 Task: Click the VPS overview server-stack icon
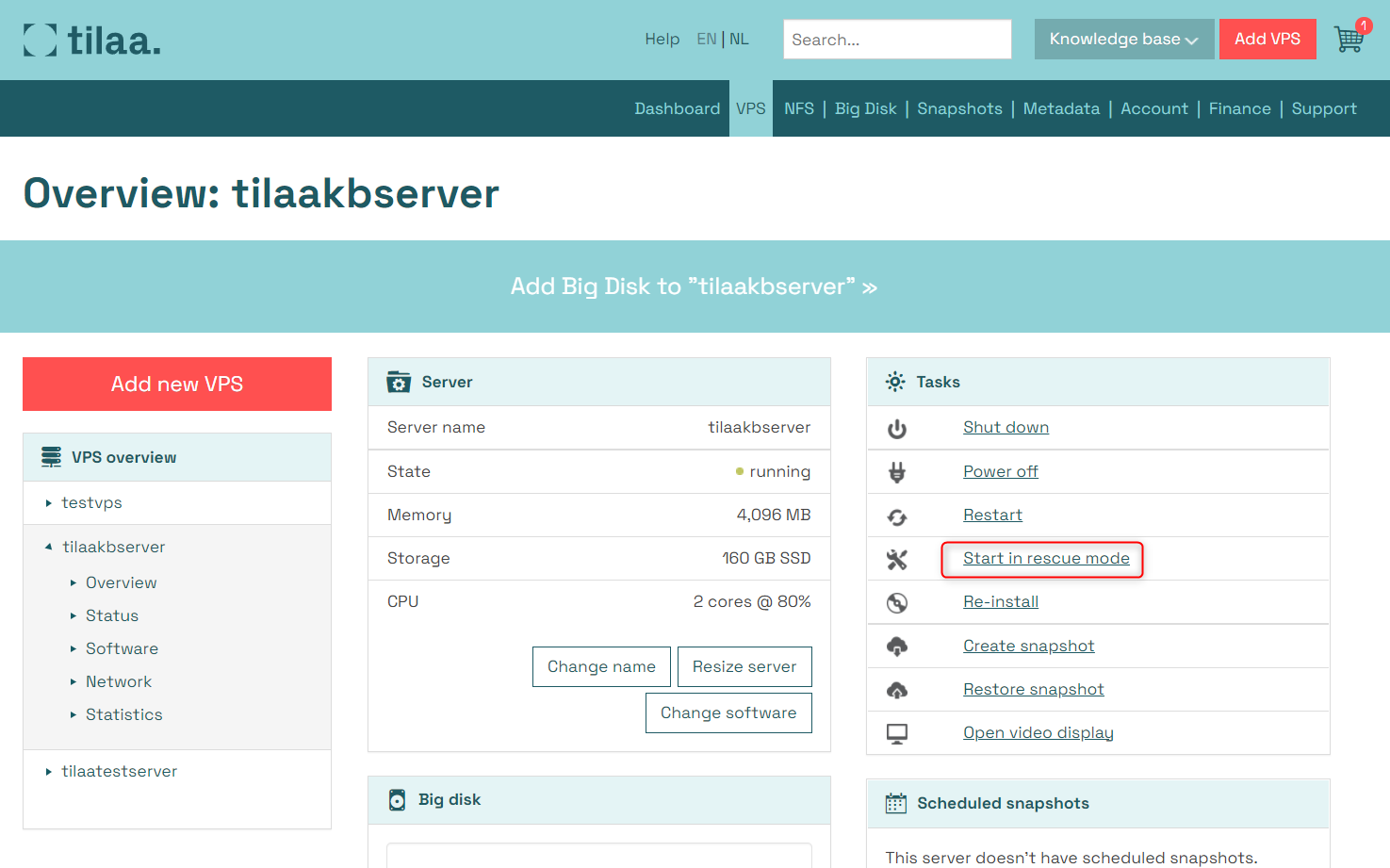pyautogui.click(x=51, y=457)
